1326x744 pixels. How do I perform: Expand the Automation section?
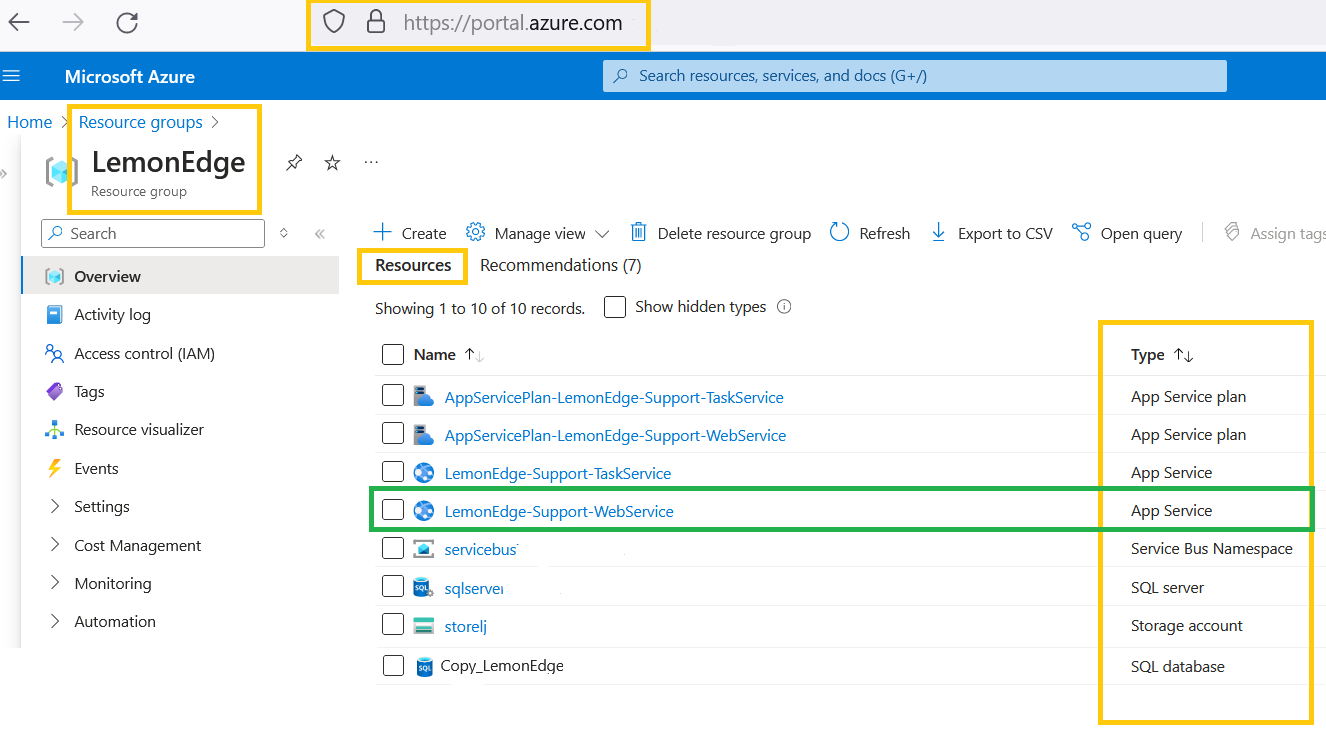55,621
